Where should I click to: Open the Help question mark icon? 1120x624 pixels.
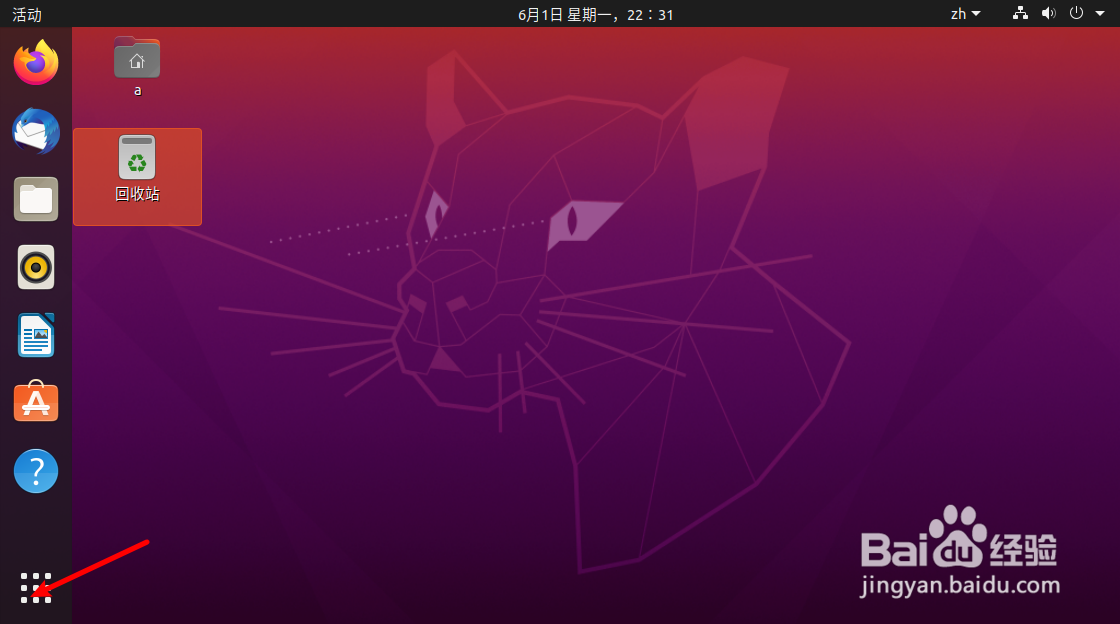tap(36, 471)
